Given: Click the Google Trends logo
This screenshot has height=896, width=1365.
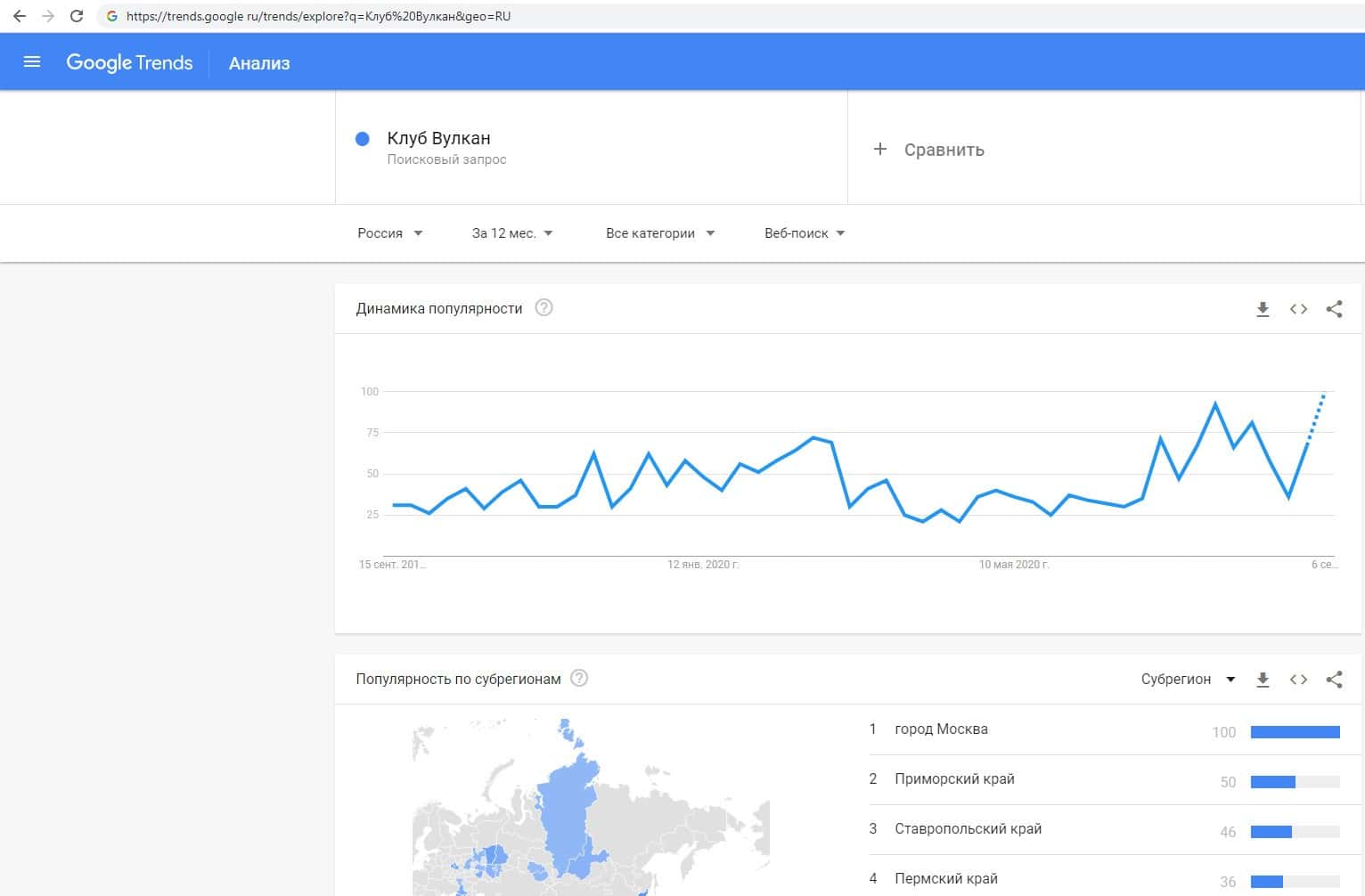Looking at the screenshot, I should pyautogui.click(x=129, y=62).
